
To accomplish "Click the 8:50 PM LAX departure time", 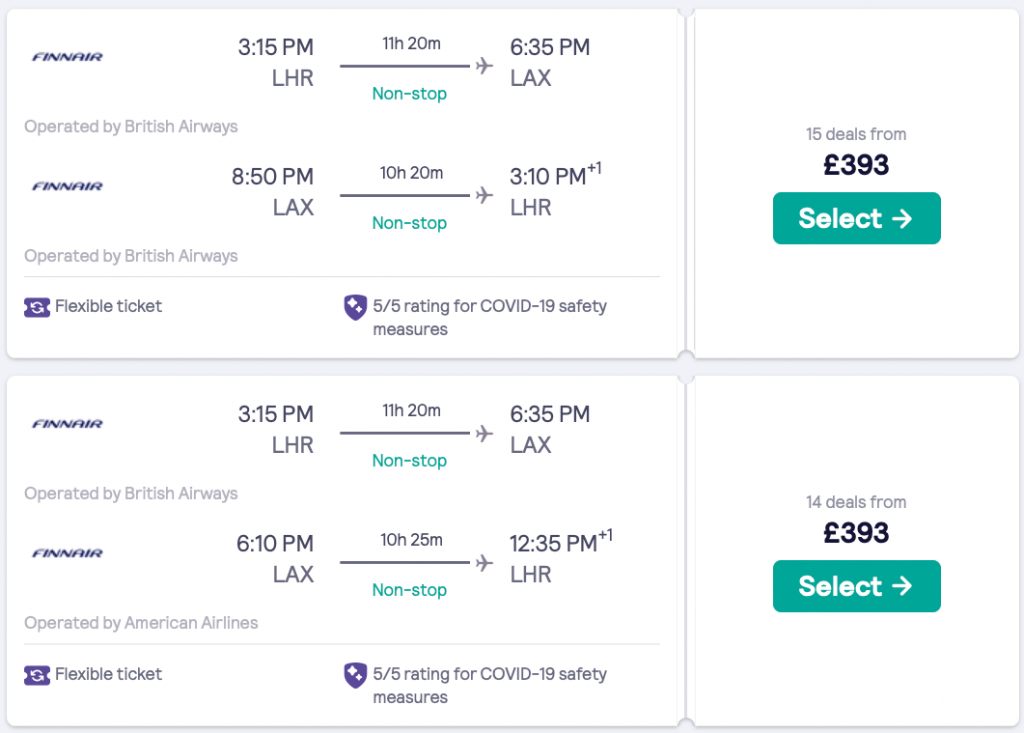I will click(x=272, y=177).
